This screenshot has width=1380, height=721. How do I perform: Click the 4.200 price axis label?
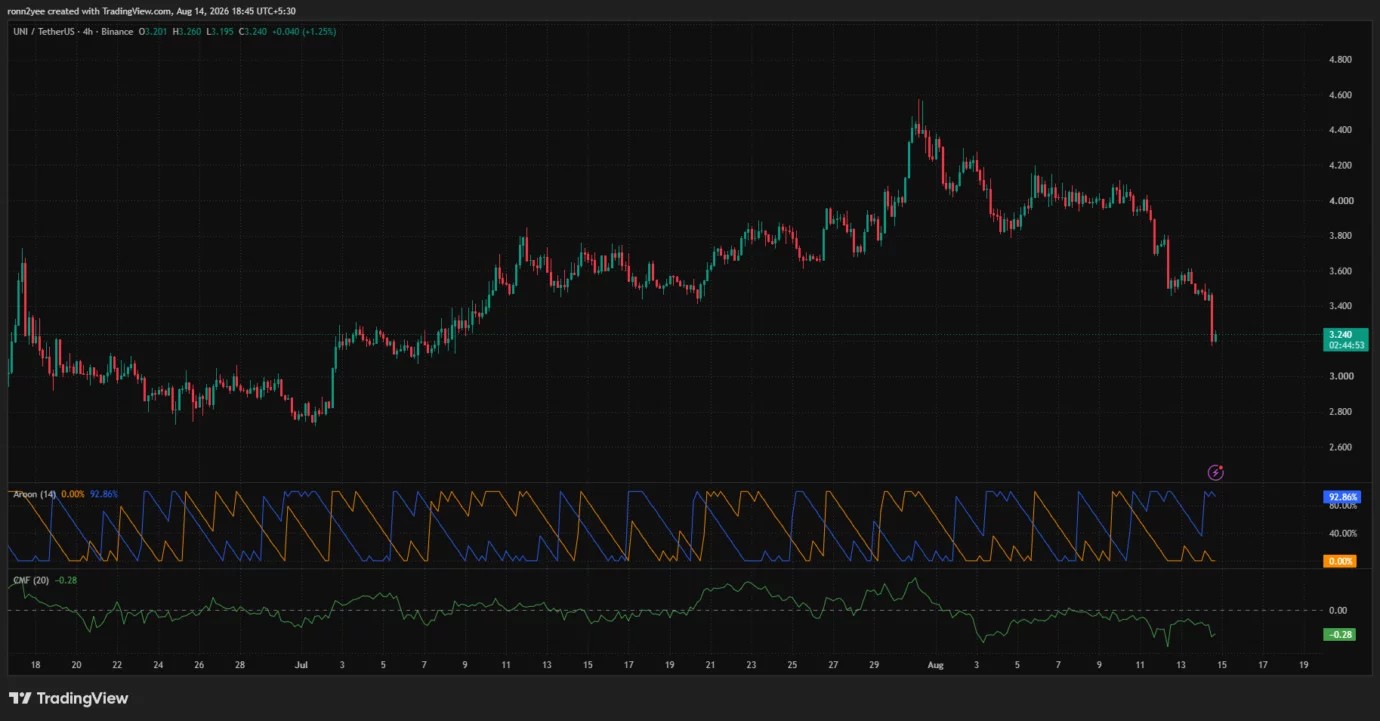pos(1340,165)
